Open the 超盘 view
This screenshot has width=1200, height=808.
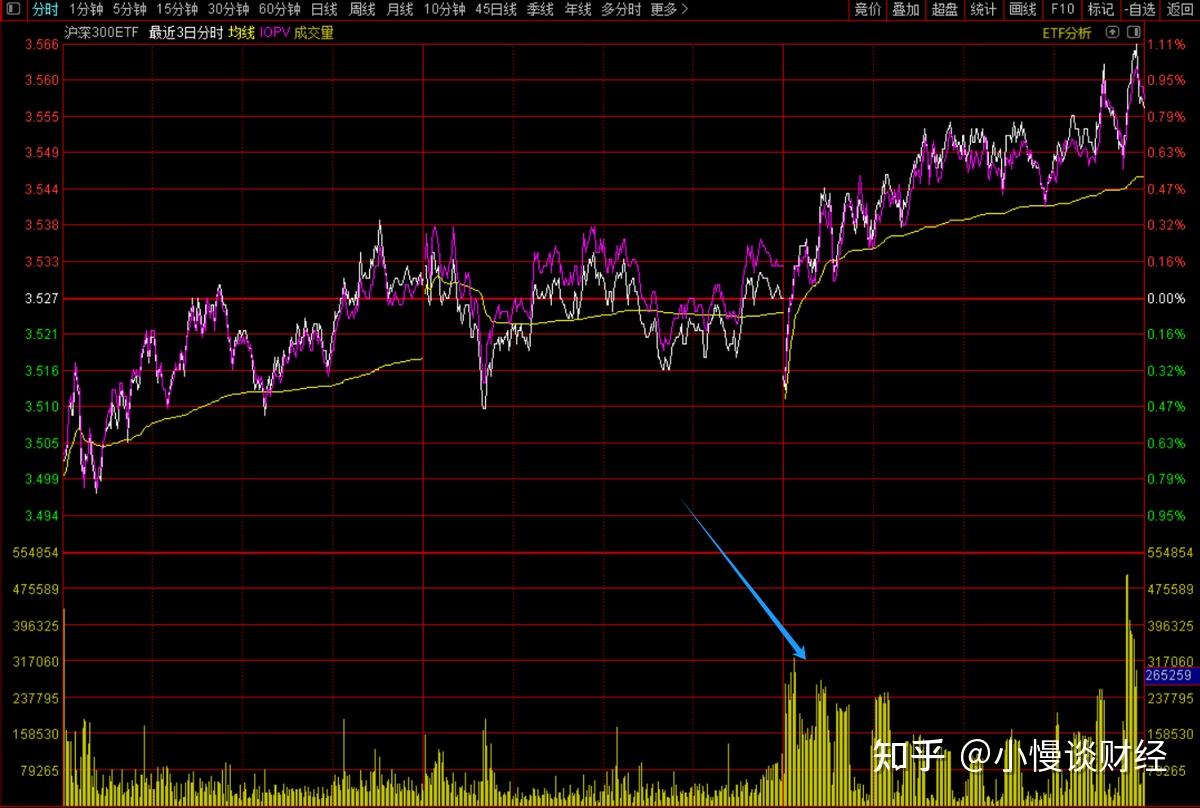pyautogui.click(x=945, y=10)
